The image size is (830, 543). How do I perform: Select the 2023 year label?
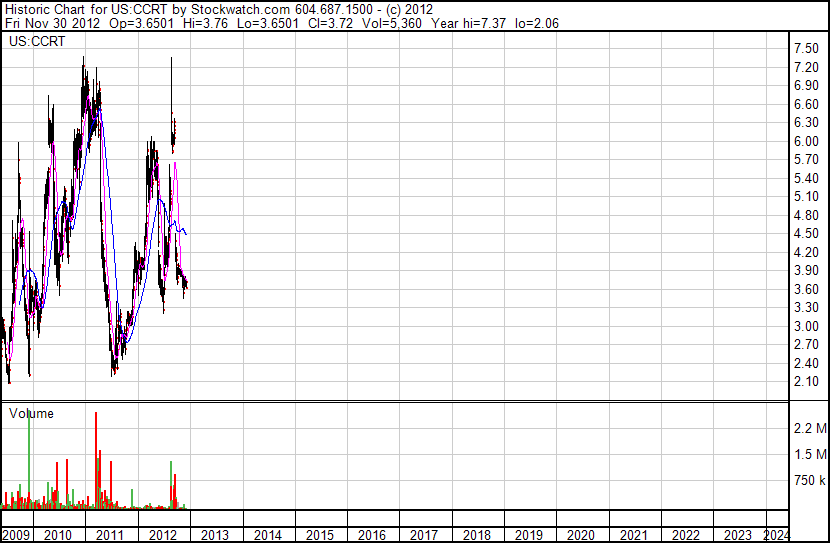pos(738,535)
